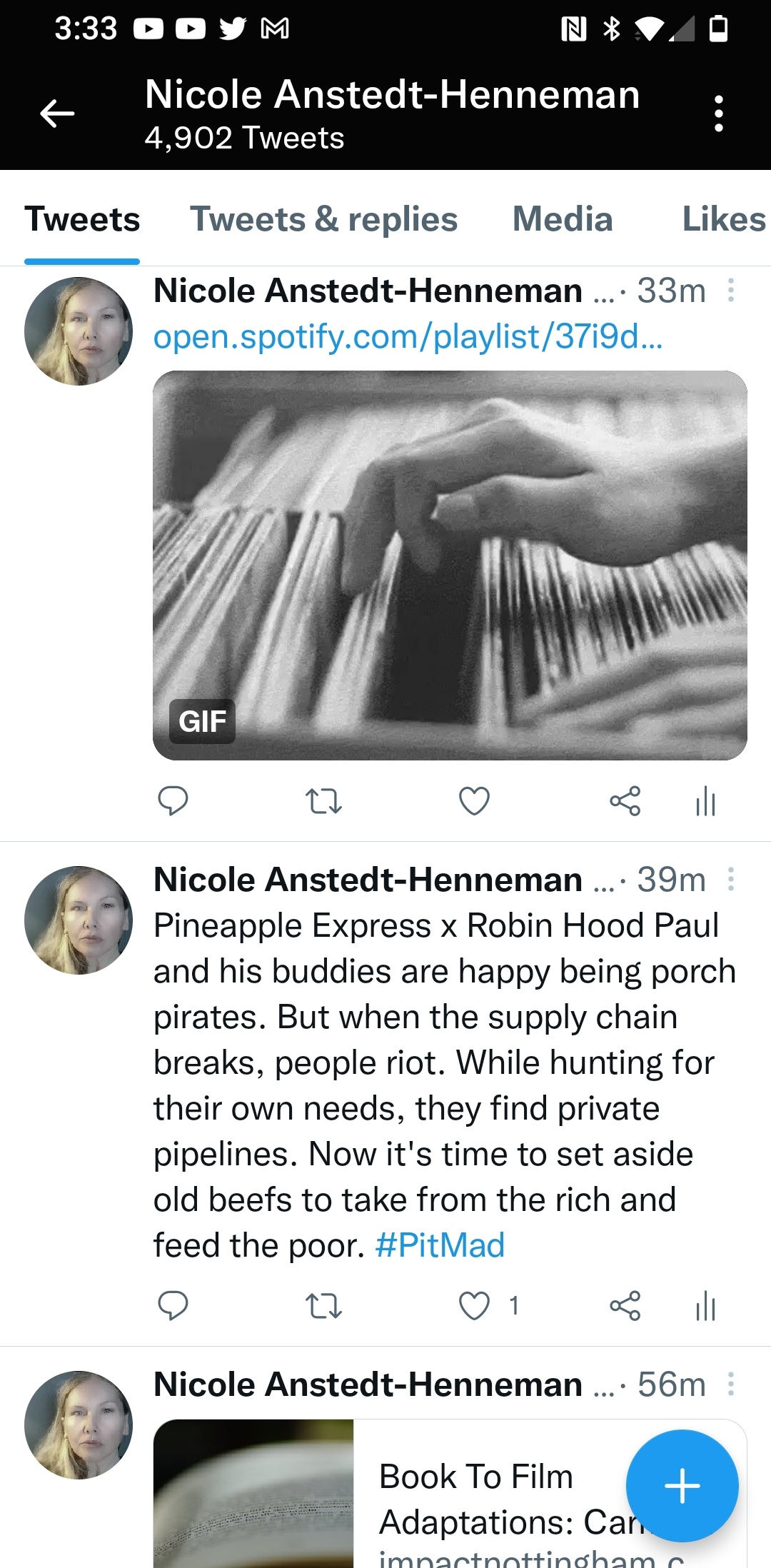Screen dimensions: 771x1568
Task: Tap the #PitMad hashtag
Action: [440, 1245]
